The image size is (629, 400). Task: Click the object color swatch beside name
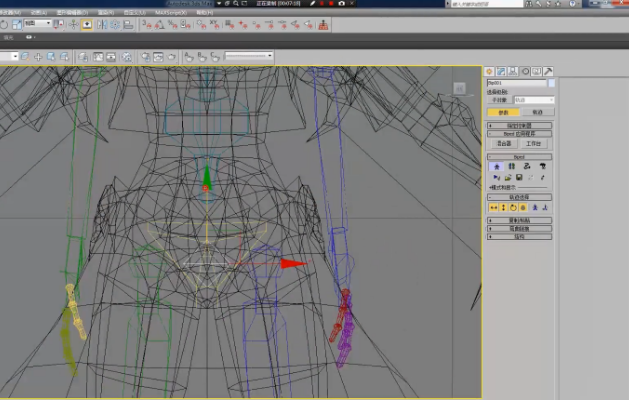[x=552, y=83]
